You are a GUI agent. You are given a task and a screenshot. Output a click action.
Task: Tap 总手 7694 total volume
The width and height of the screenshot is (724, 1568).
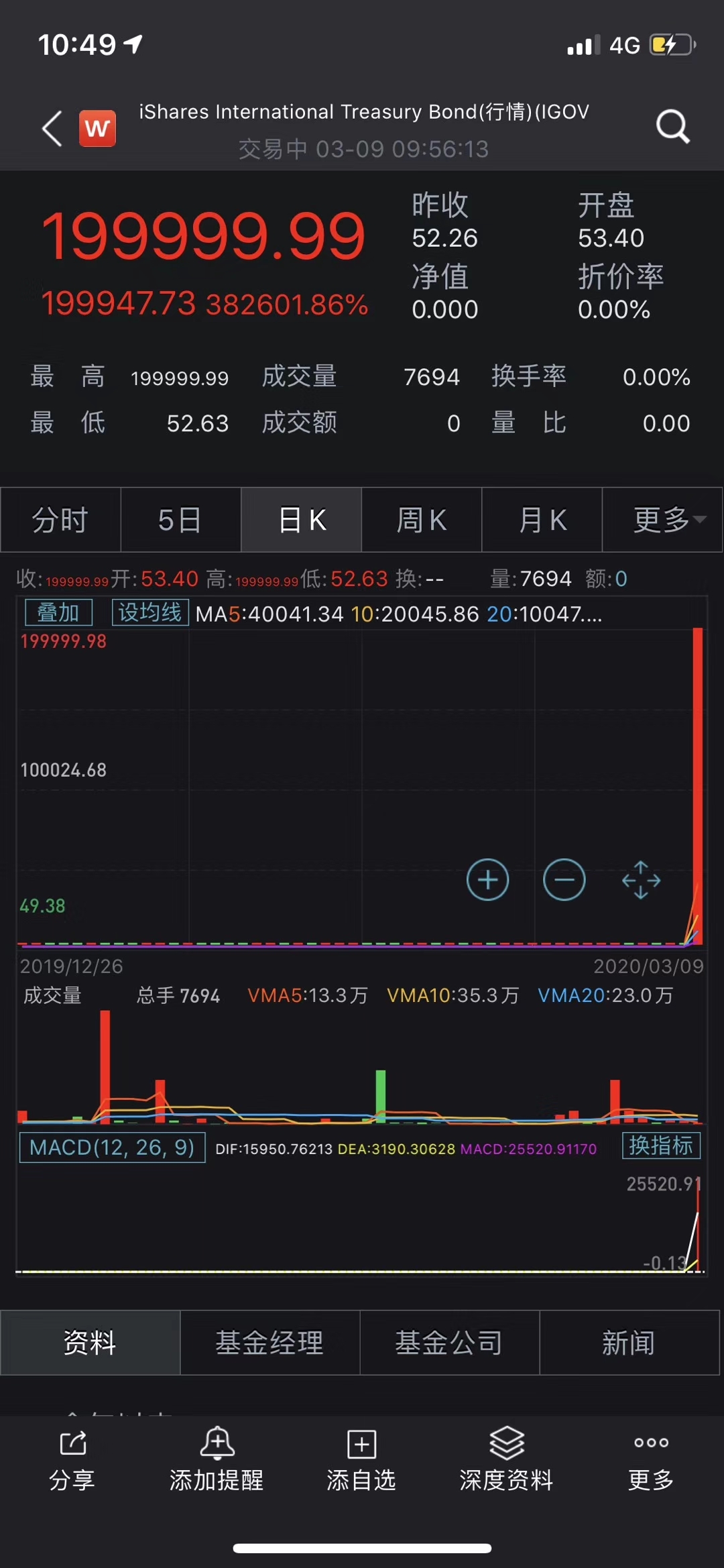pos(178,996)
